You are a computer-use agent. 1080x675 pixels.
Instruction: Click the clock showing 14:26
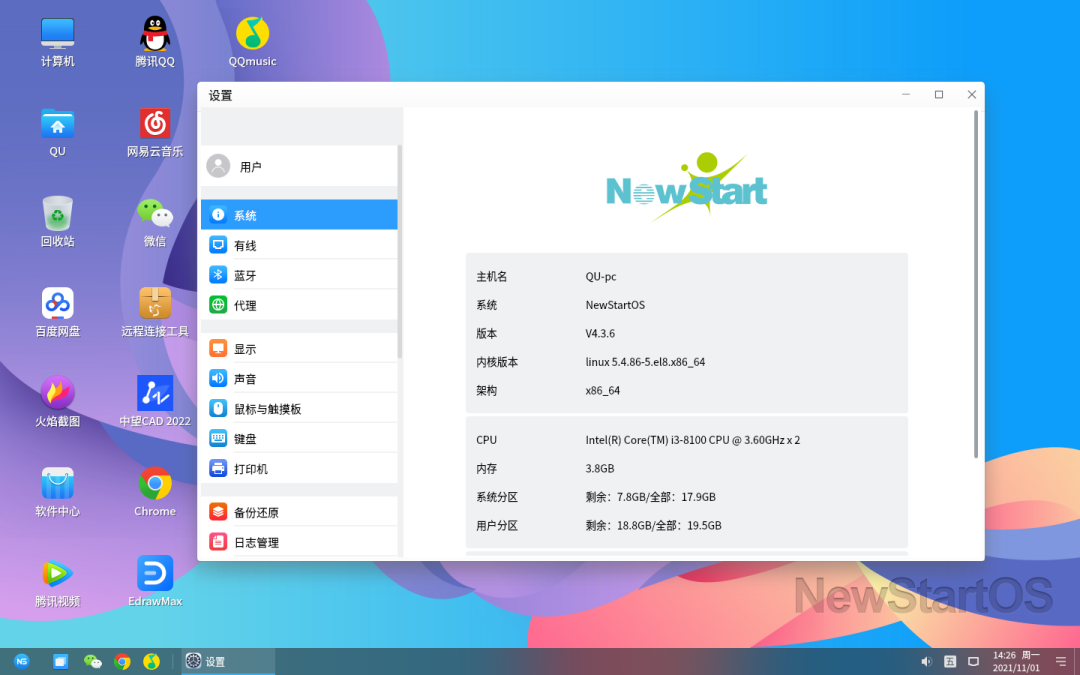tap(1016, 661)
